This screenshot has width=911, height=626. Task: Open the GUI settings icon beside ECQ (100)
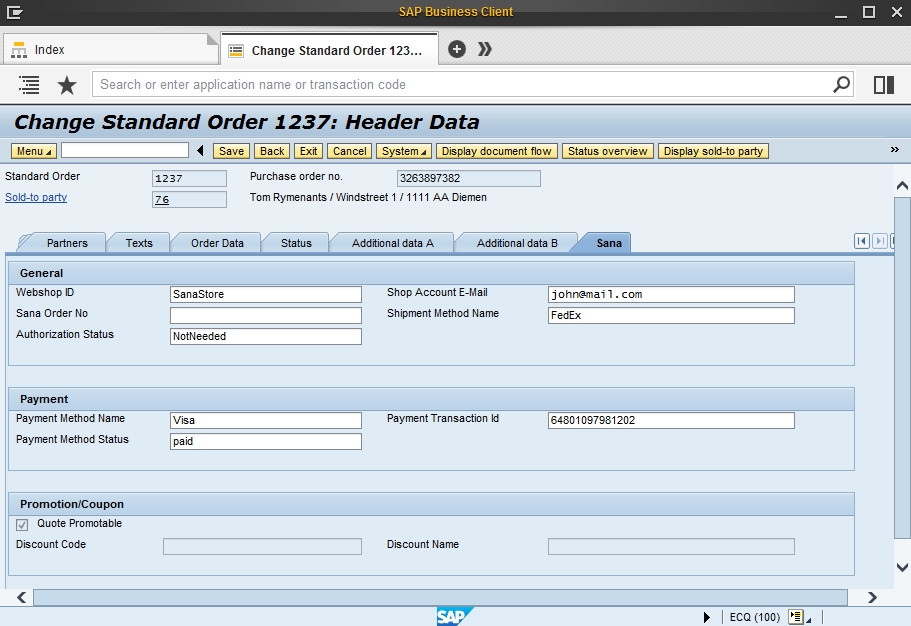tap(797, 617)
